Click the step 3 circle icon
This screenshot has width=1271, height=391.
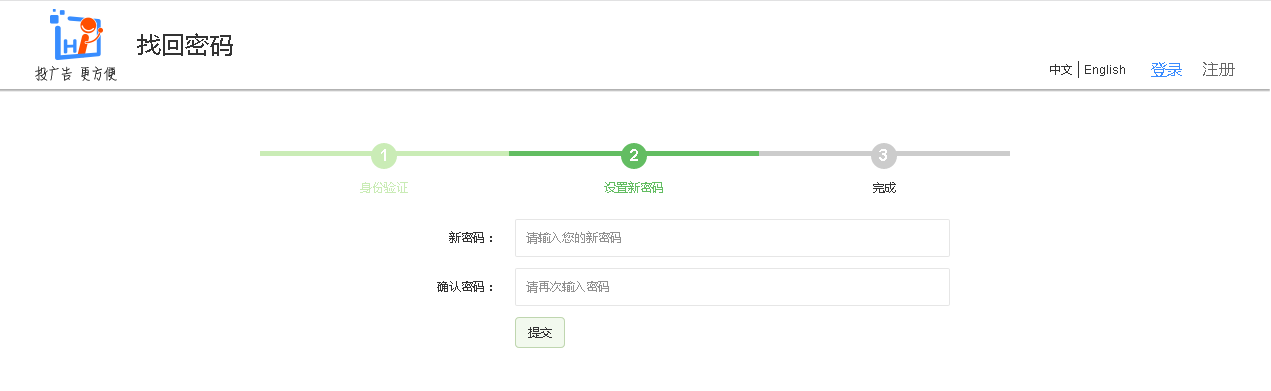click(883, 155)
